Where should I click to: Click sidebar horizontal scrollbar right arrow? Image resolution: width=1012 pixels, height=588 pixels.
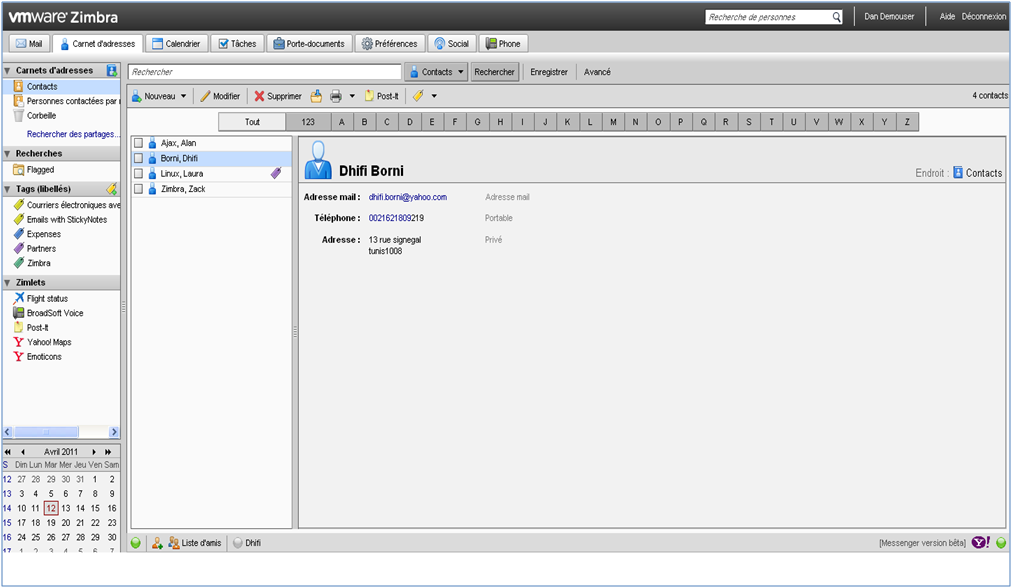114,432
